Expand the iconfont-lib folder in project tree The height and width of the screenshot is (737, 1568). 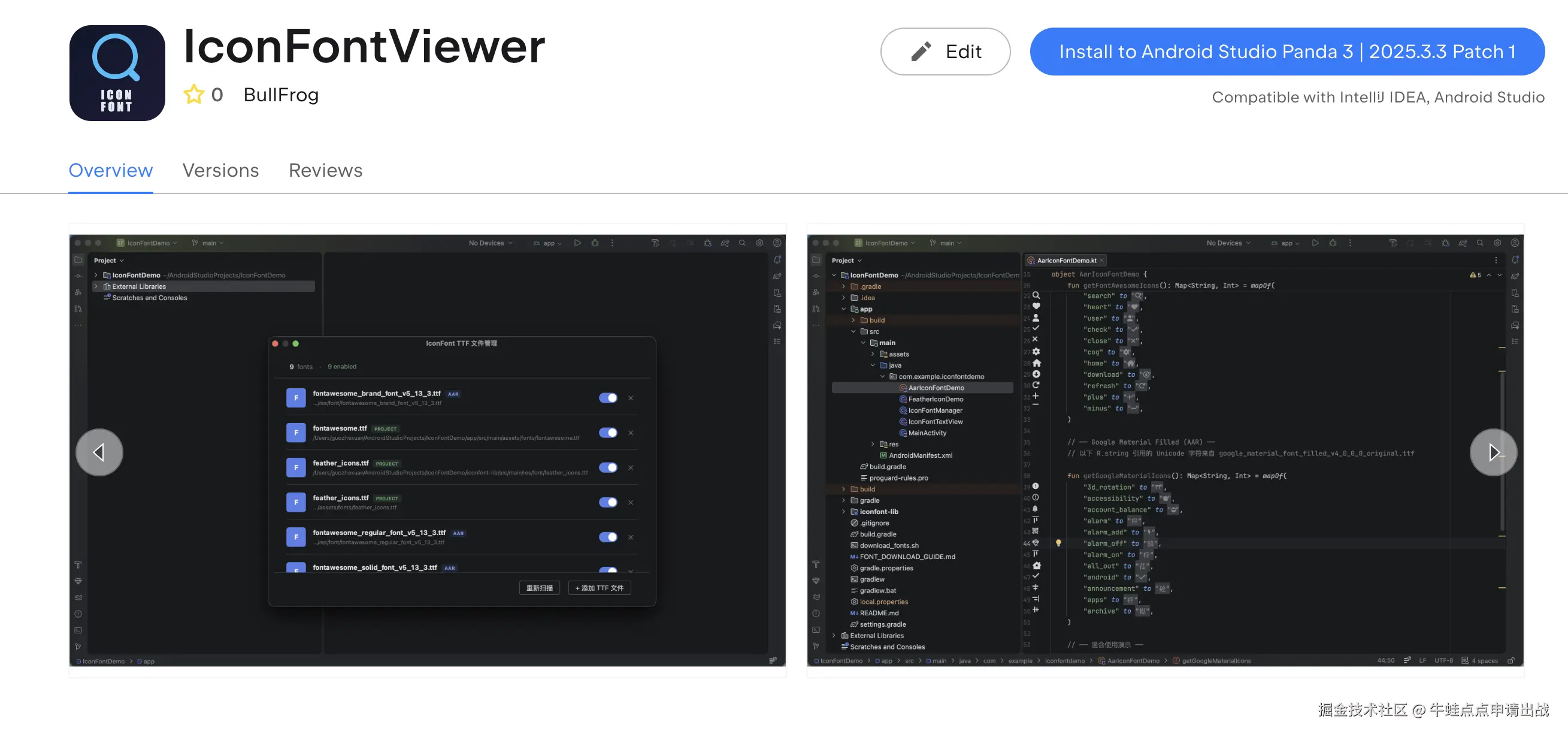(x=843, y=512)
